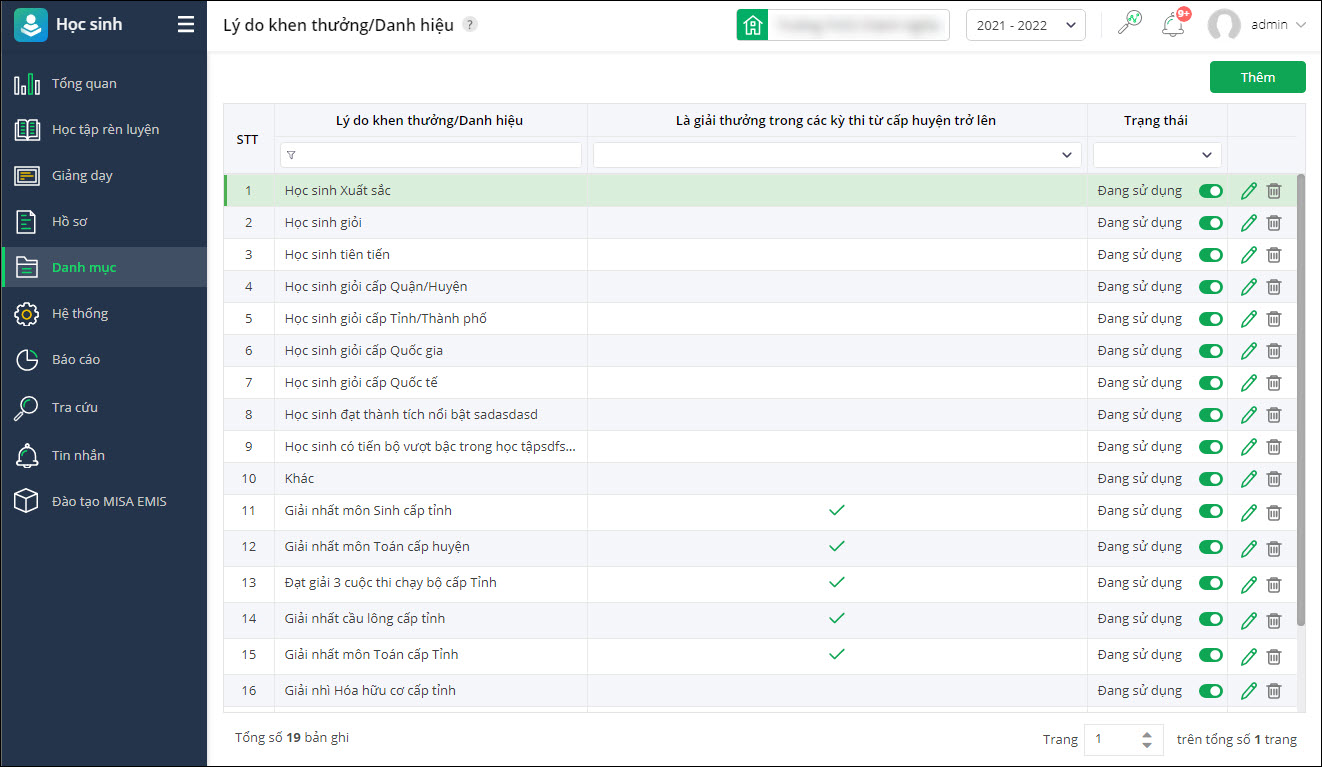Delete the Khác row
This screenshot has height=767, width=1322.
[1274, 479]
